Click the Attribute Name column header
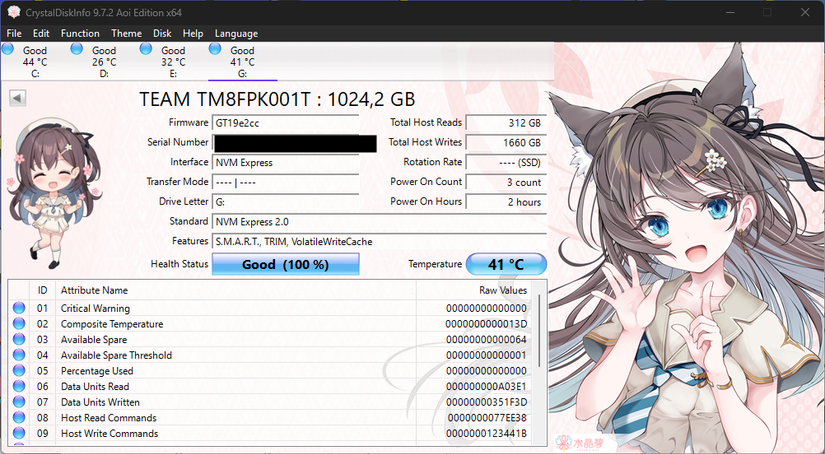This screenshot has width=825, height=454. (236, 290)
